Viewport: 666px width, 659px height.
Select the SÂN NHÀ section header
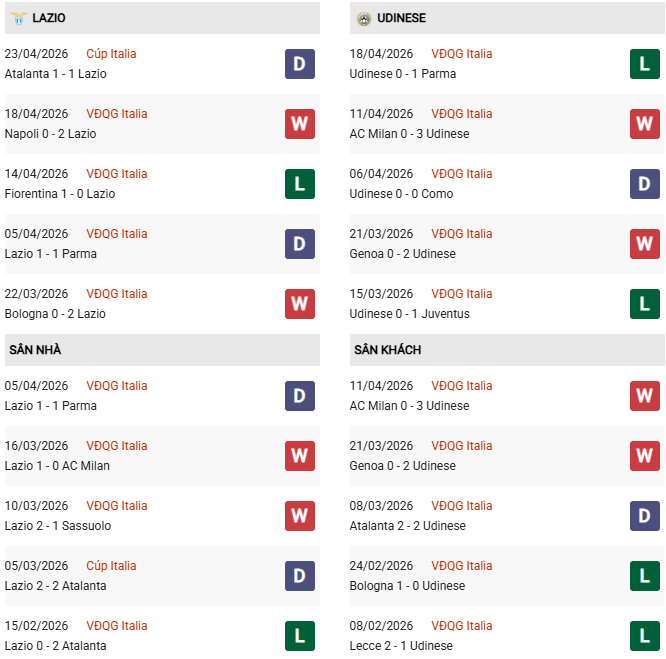coord(36,350)
